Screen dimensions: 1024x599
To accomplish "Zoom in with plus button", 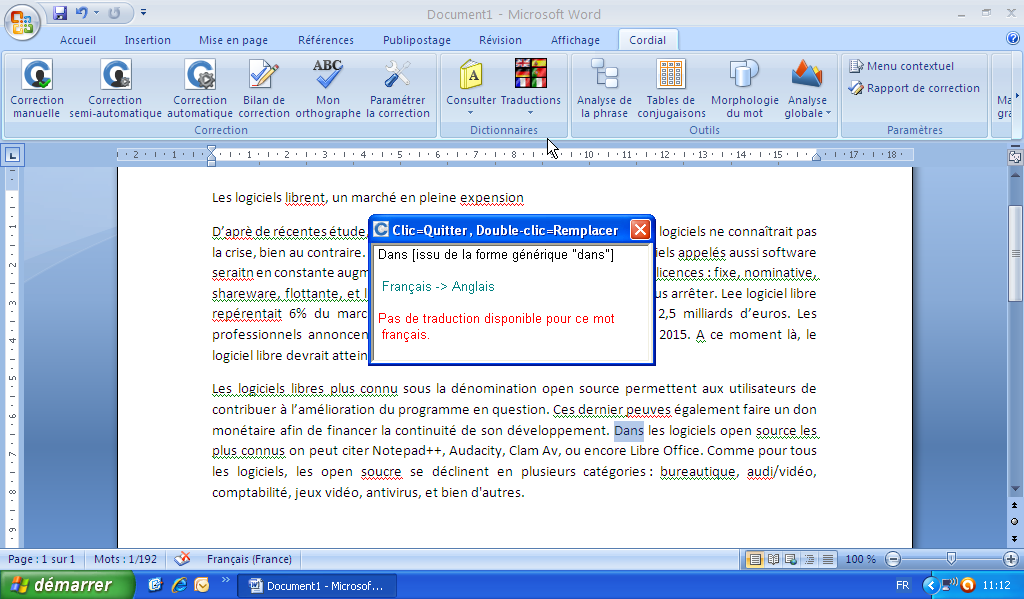I will click(x=1011, y=559).
